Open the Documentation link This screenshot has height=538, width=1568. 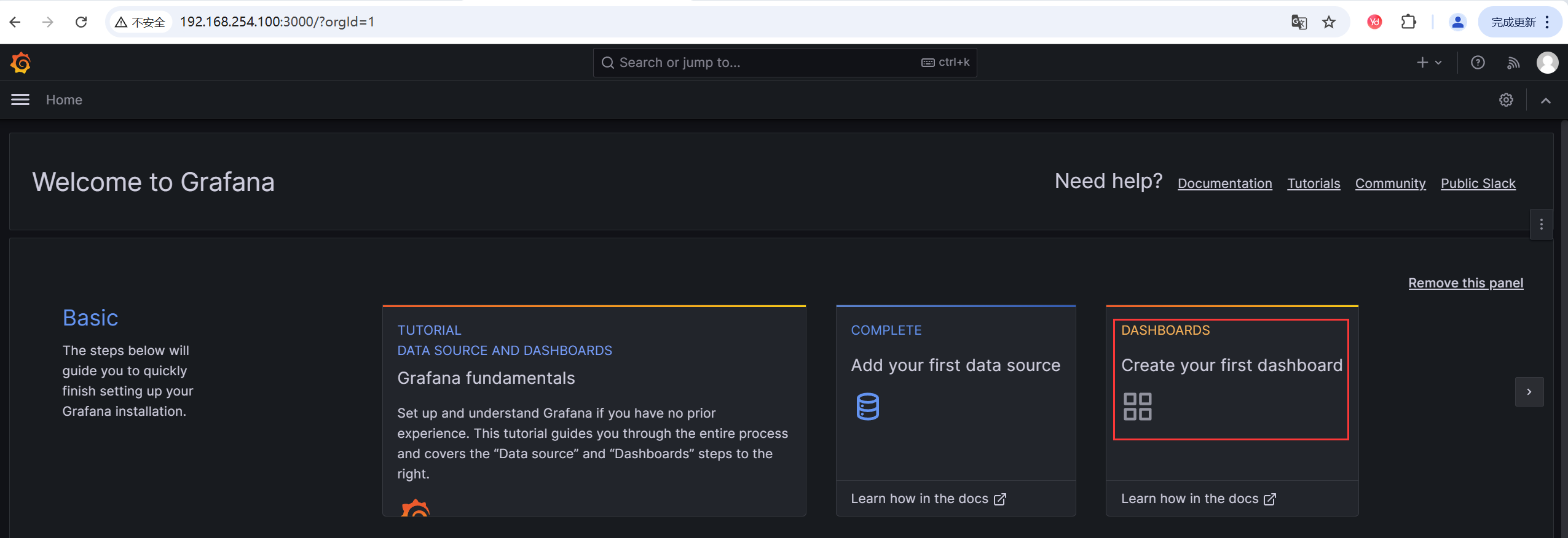point(1224,183)
